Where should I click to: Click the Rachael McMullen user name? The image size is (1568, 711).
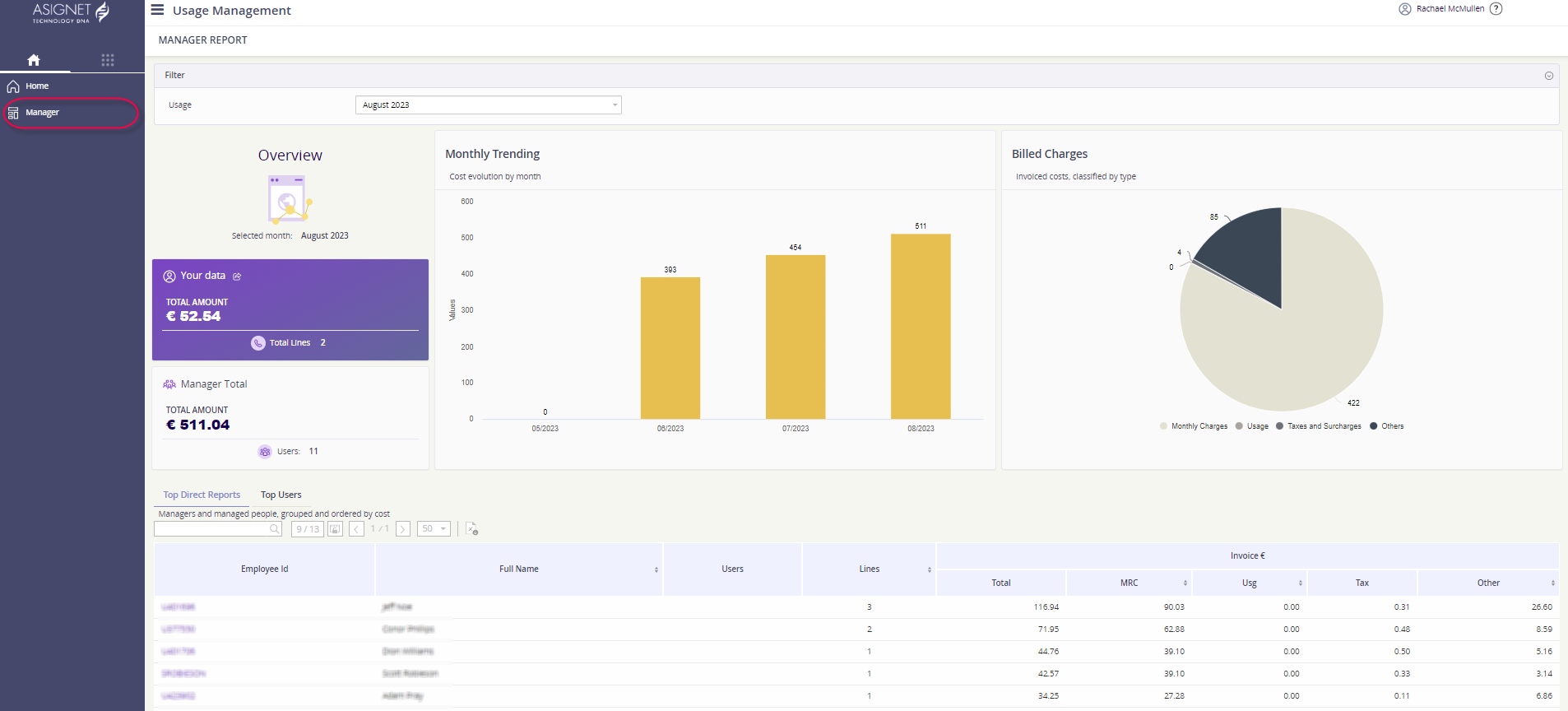(1450, 9)
